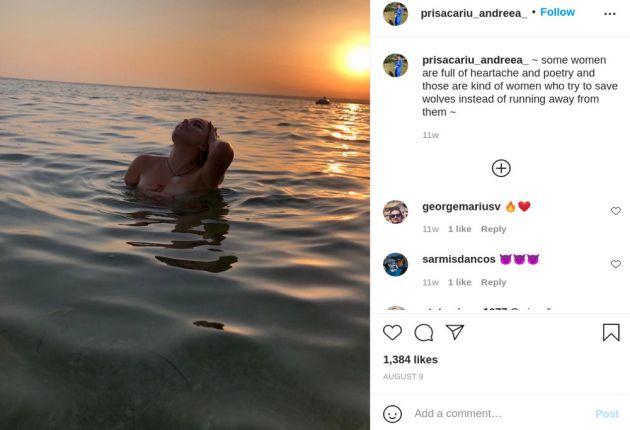Image resolution: width=630 pixels, height=430 pixels.
Task: Open the three-dot more options menu
Action: [x=610, y=13]
